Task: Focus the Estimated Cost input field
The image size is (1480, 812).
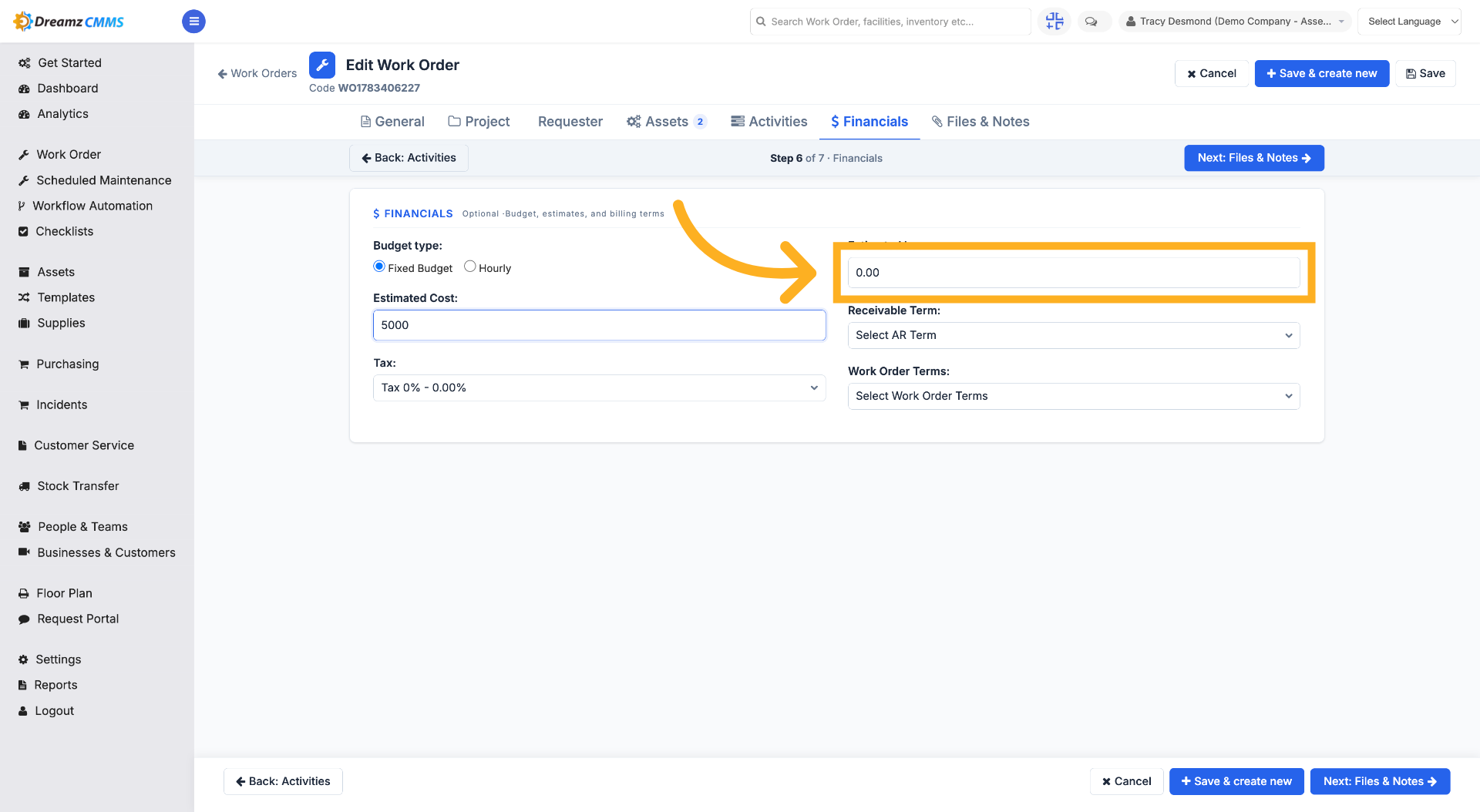Action: (x=599, y=325)
